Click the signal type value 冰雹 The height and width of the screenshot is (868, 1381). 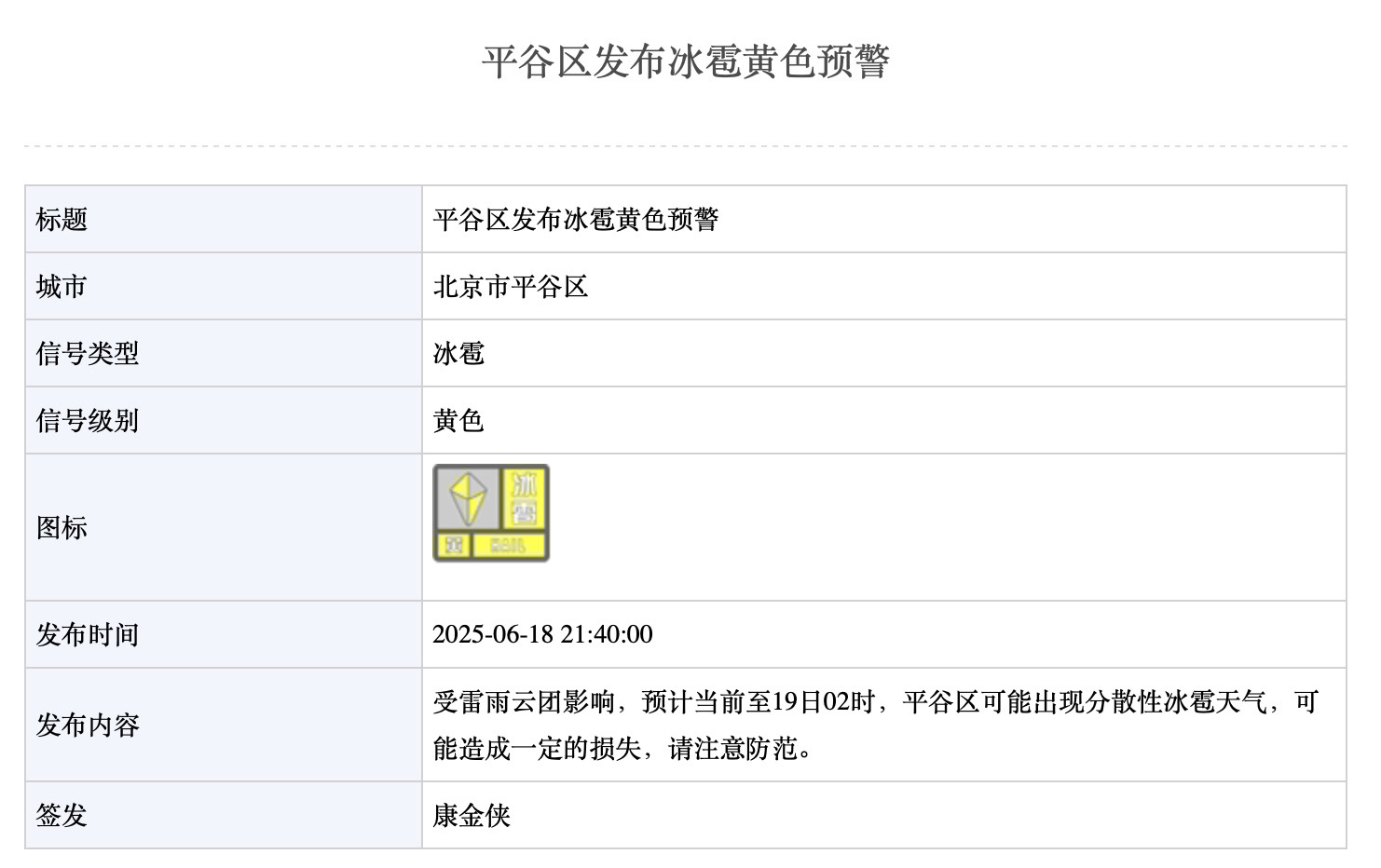(x=458, y=354)
